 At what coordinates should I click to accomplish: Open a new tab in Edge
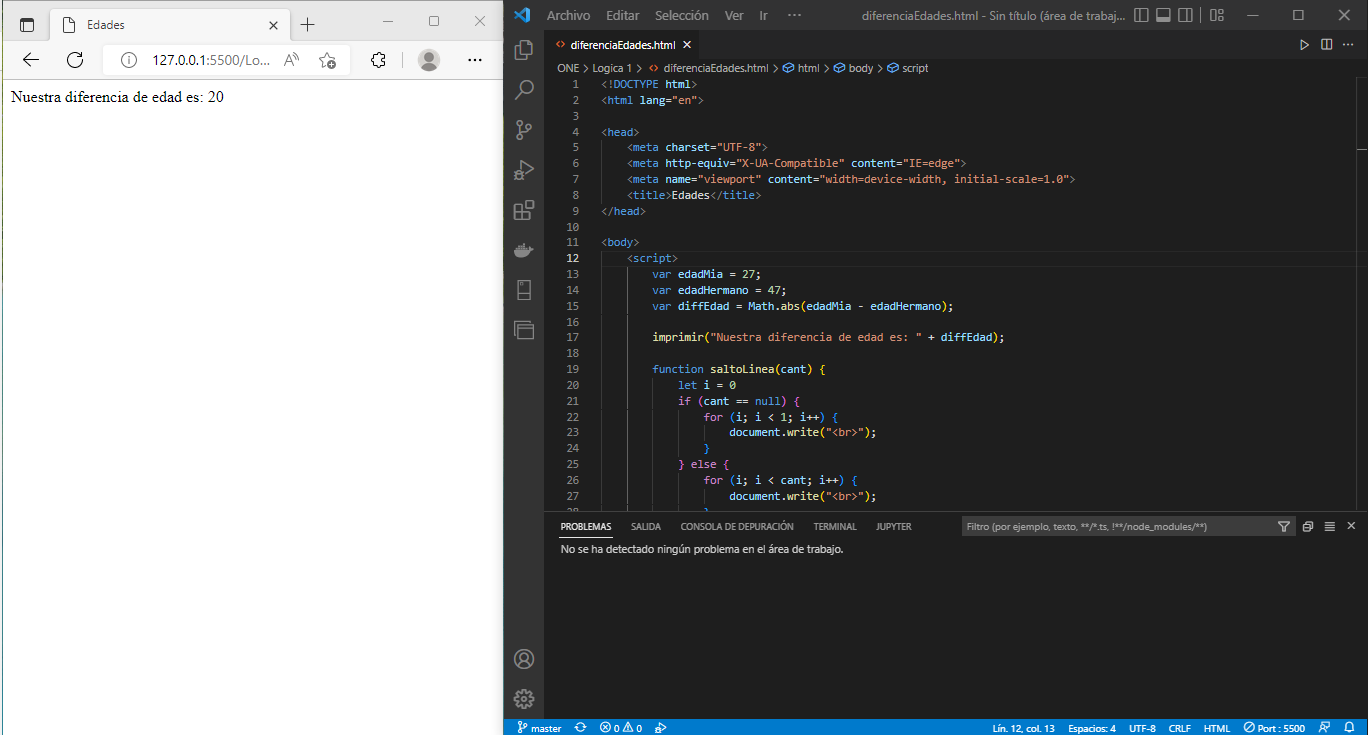(x=308, y=24)
